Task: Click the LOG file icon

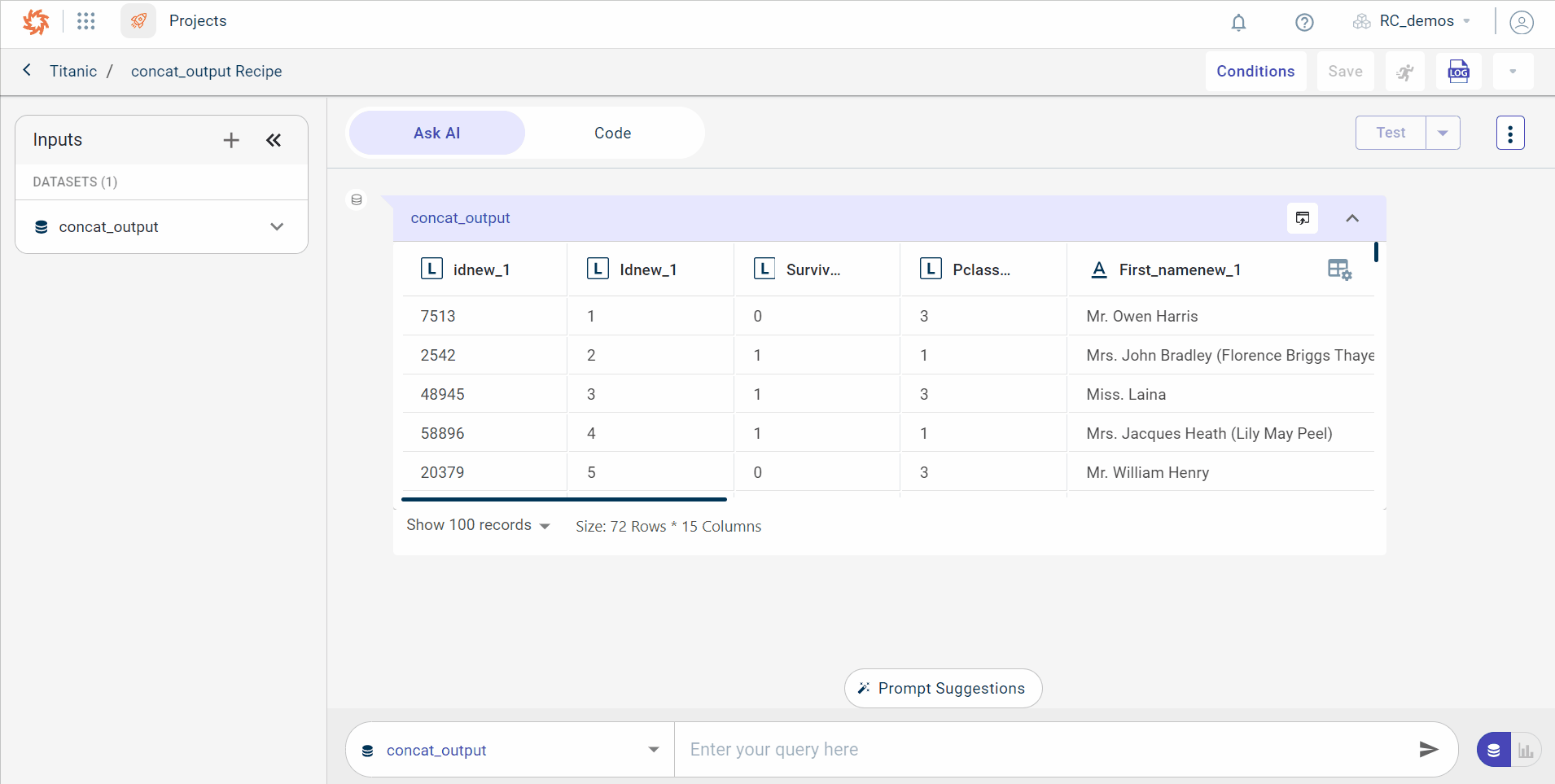Action: tap(1458, 72)
